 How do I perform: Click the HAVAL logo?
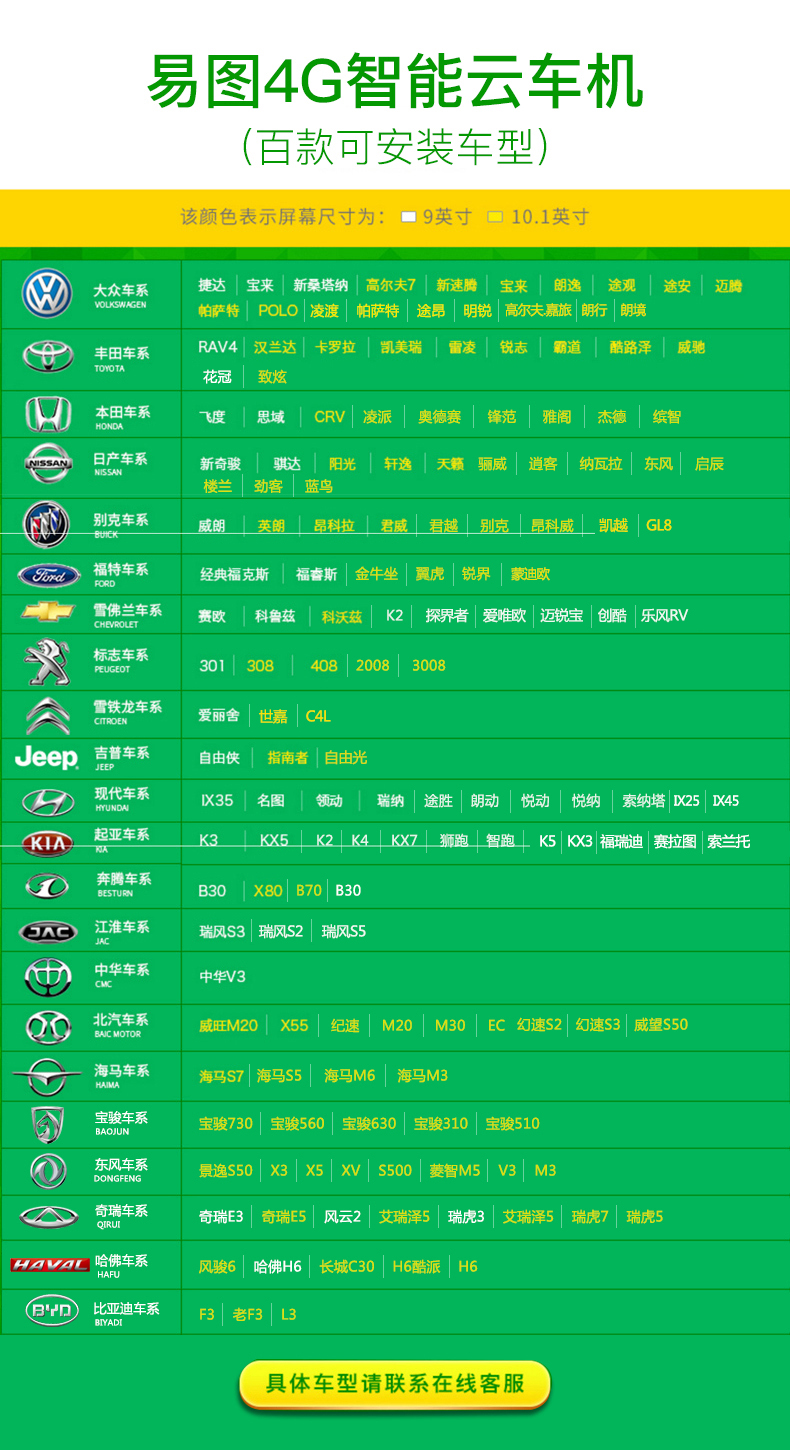[x=49, y=1264]
